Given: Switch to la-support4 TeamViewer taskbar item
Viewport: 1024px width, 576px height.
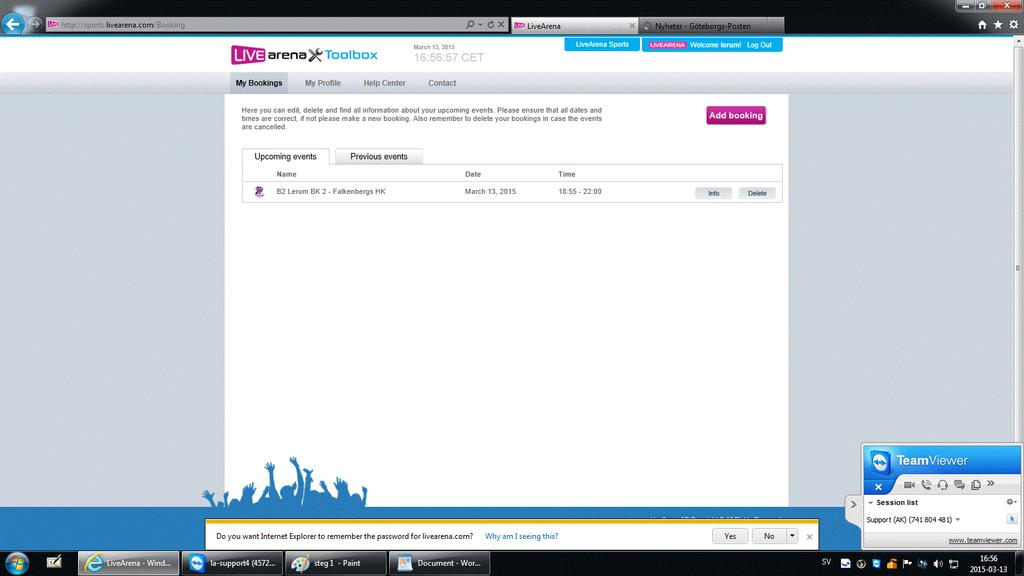Looking at the screenshot, I should [x=232, y=563].
